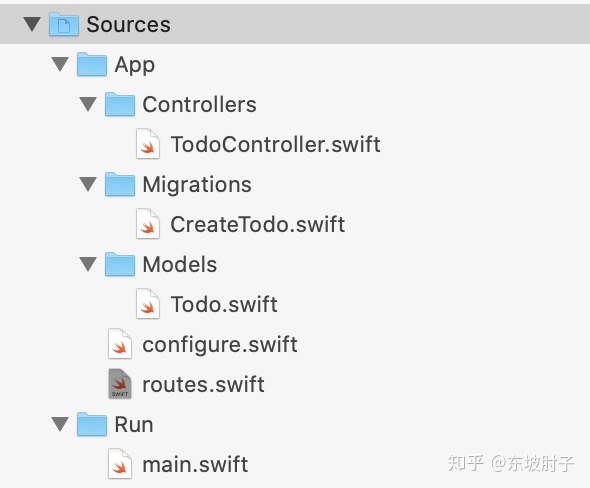Collapse the Migrations folder triangle
590x488 pixels.
(88, 184)
